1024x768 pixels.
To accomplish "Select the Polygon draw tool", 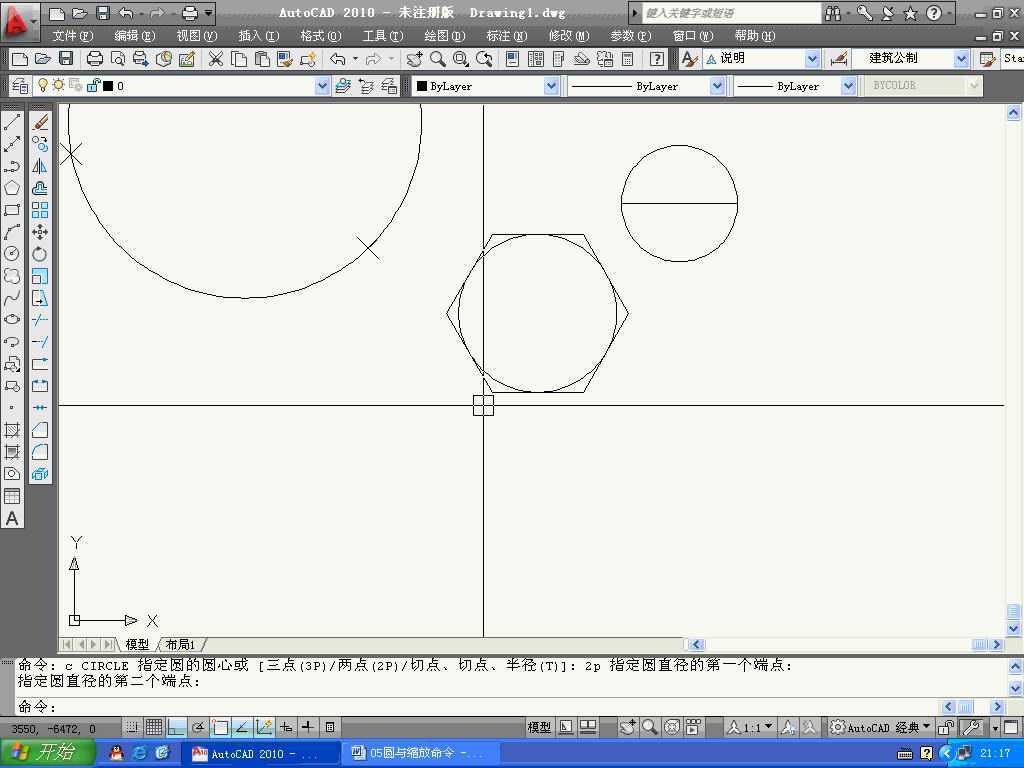I will [x=12, y=188].
